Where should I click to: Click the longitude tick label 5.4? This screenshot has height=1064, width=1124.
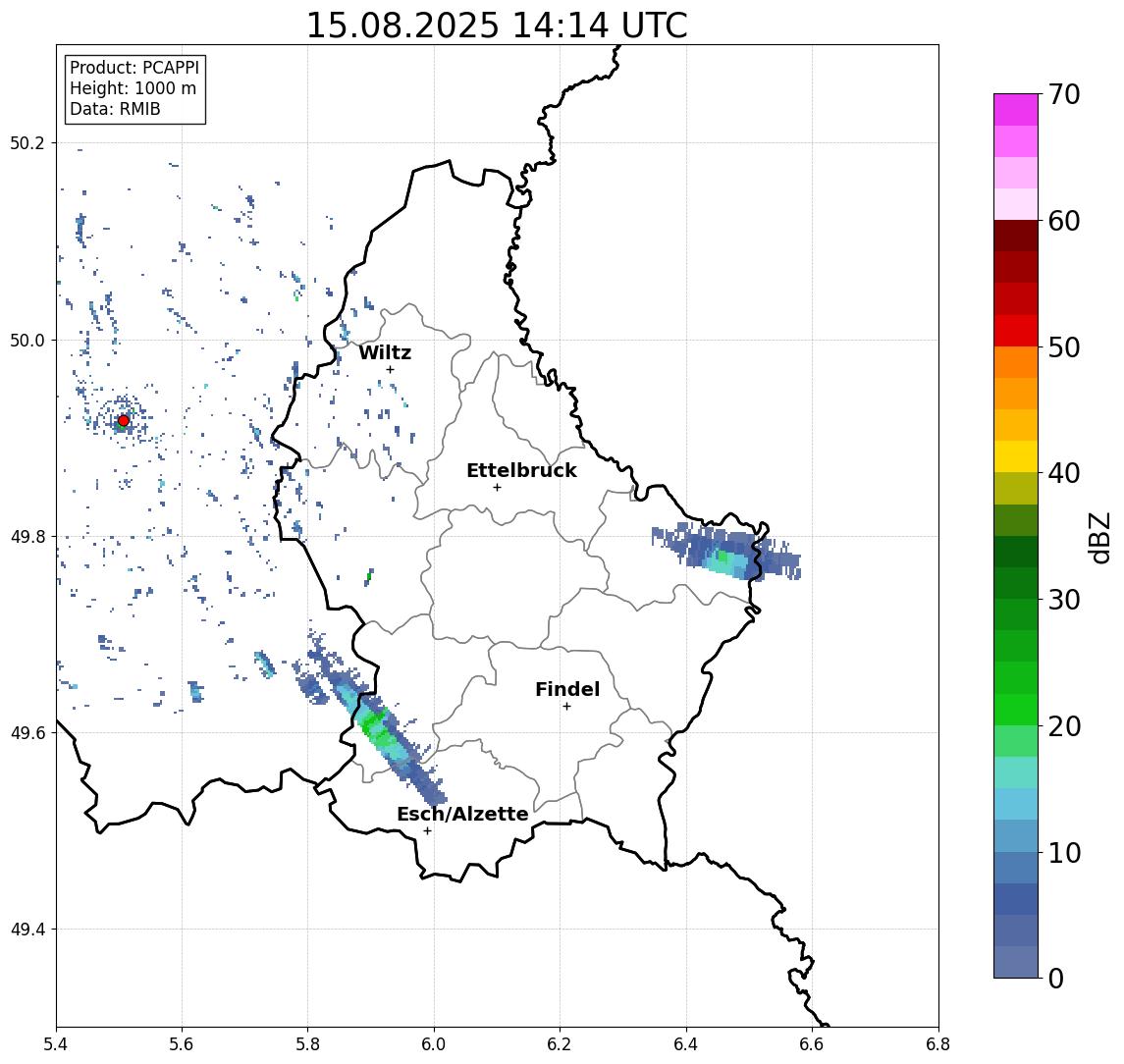pyautogui.click(x=56, y=1044)
